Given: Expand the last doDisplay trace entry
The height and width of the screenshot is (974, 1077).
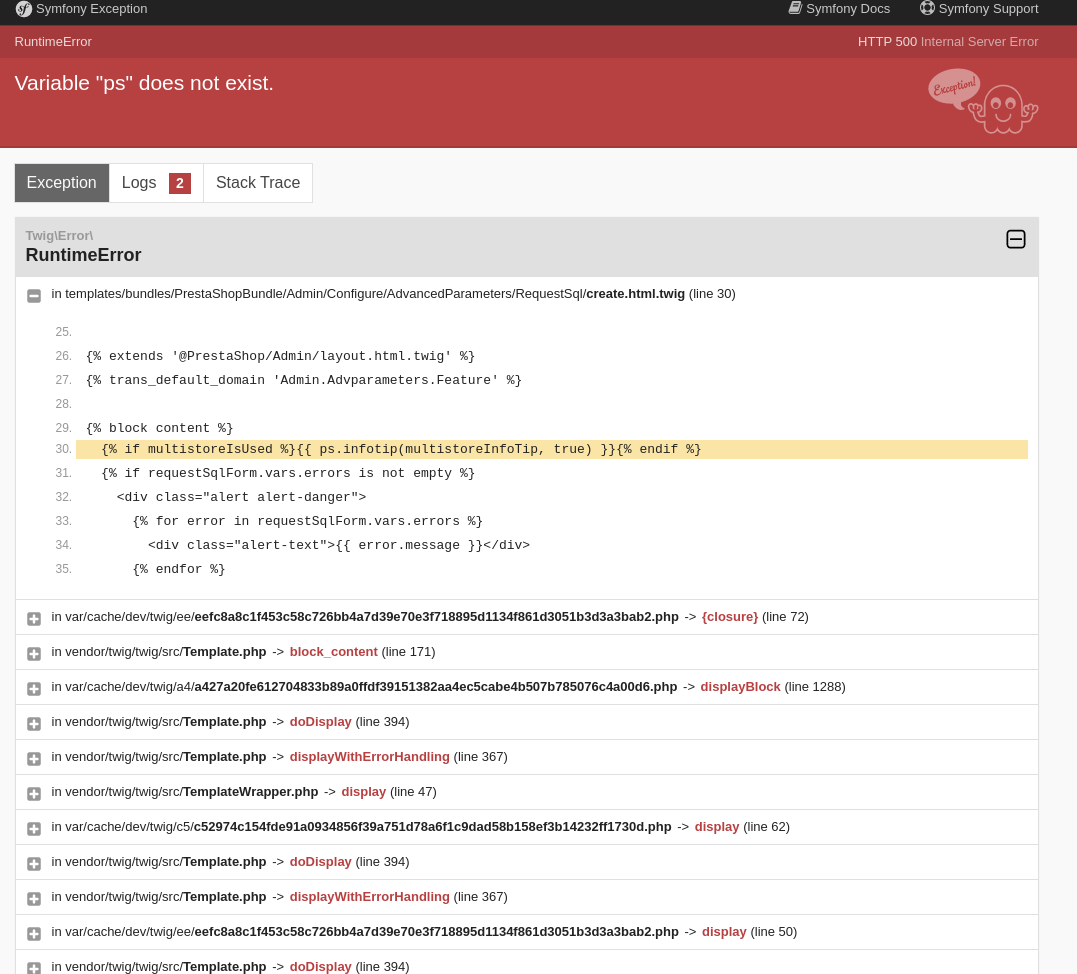Looking at the screenshot, I should click(33, 966).
